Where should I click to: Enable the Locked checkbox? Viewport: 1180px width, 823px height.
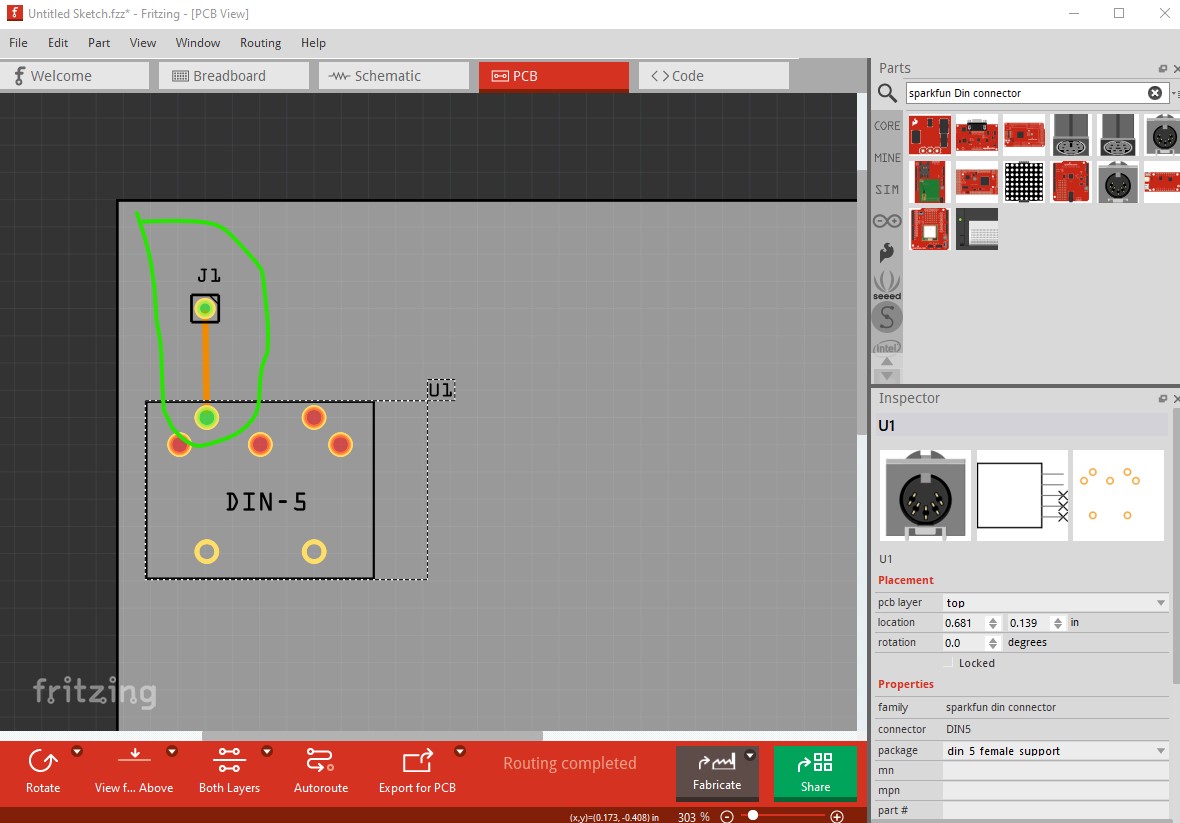950,663
